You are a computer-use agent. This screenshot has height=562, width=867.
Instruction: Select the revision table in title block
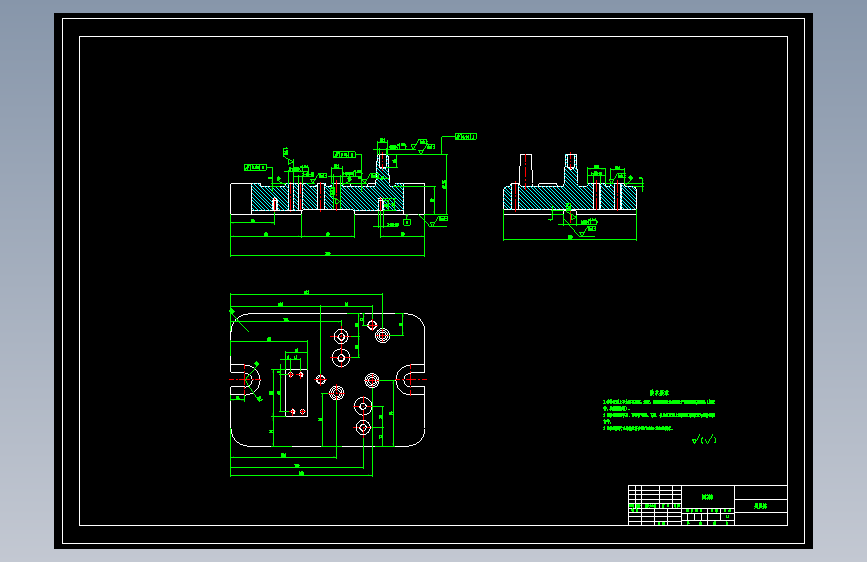click(x=655, y=505)
